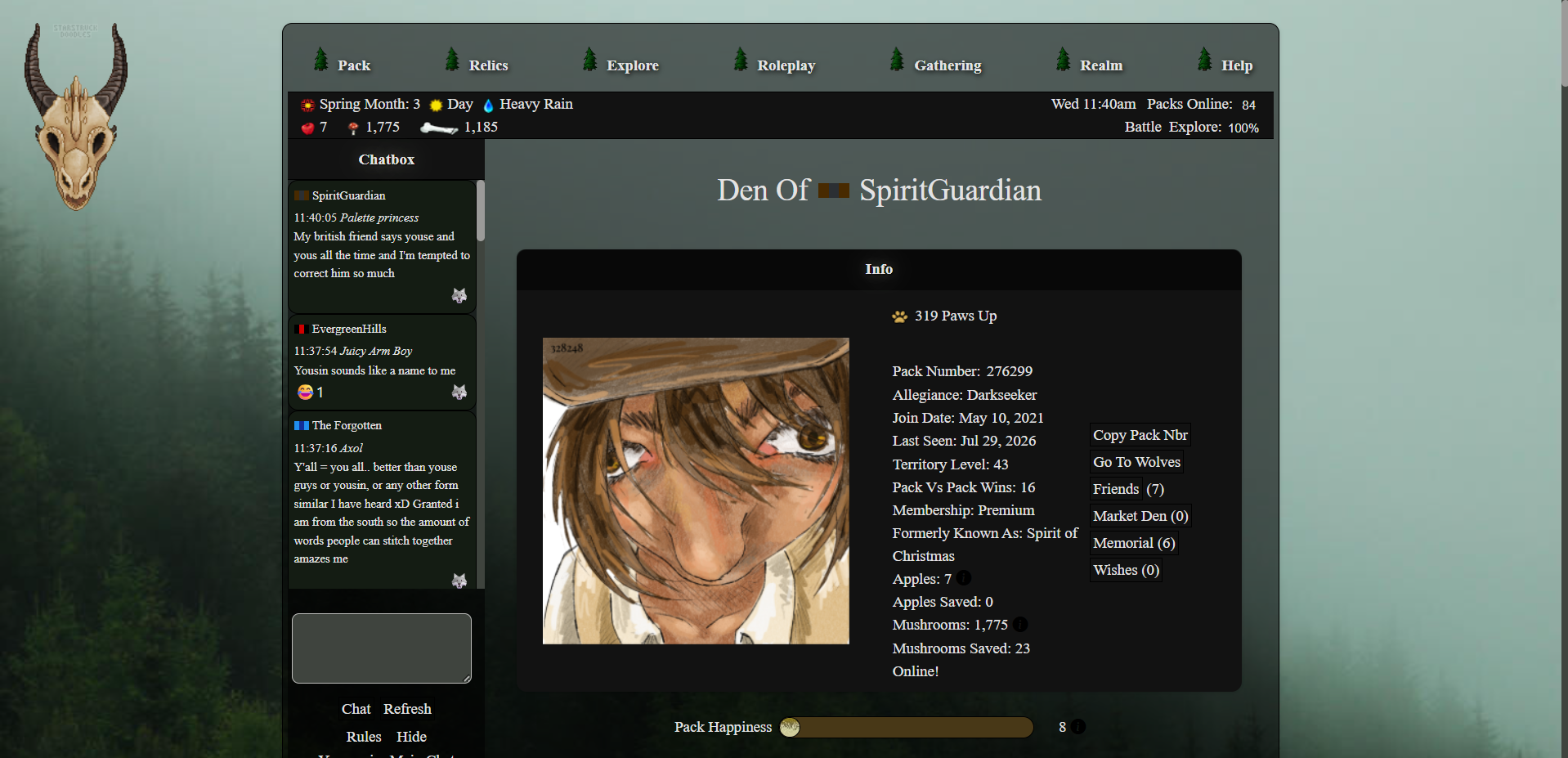Click the flag beside EvergreenHills in chat
1568x758 pixels.
[300, 329]
